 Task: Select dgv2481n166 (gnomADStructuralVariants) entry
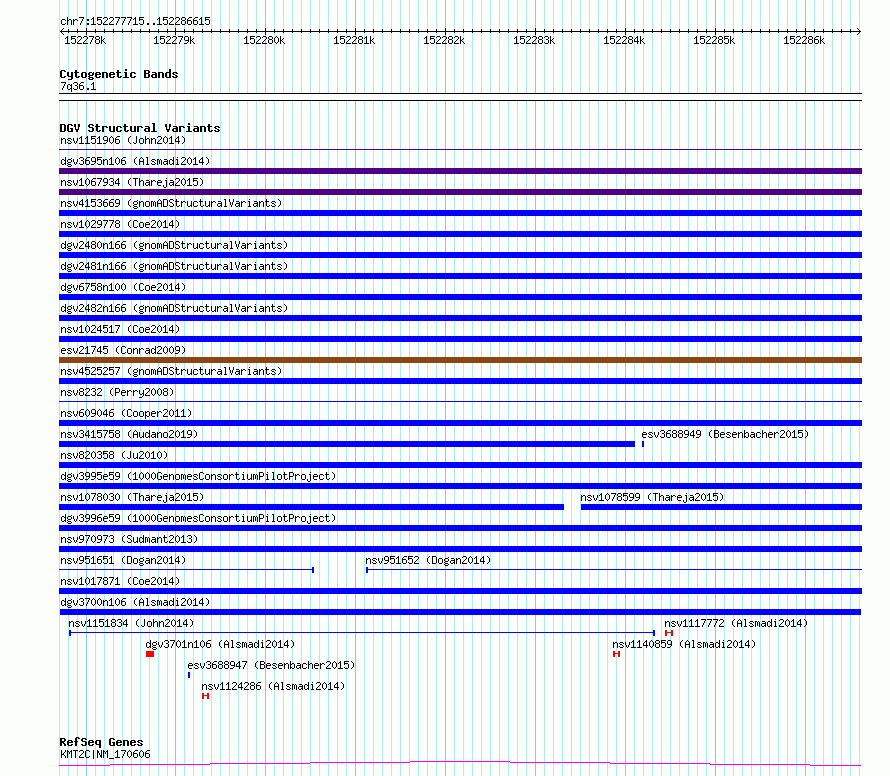click(174, 266)
